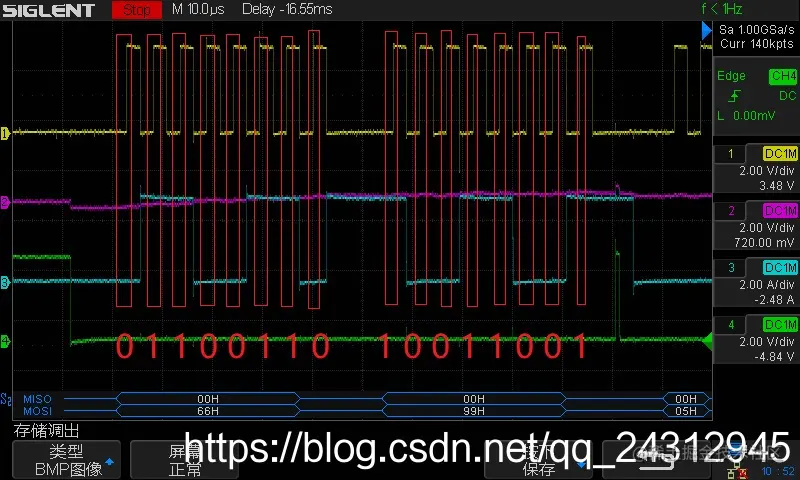
Task: Click channel 4 offset value -4.84 V
Action: click(x=774, y=357)
